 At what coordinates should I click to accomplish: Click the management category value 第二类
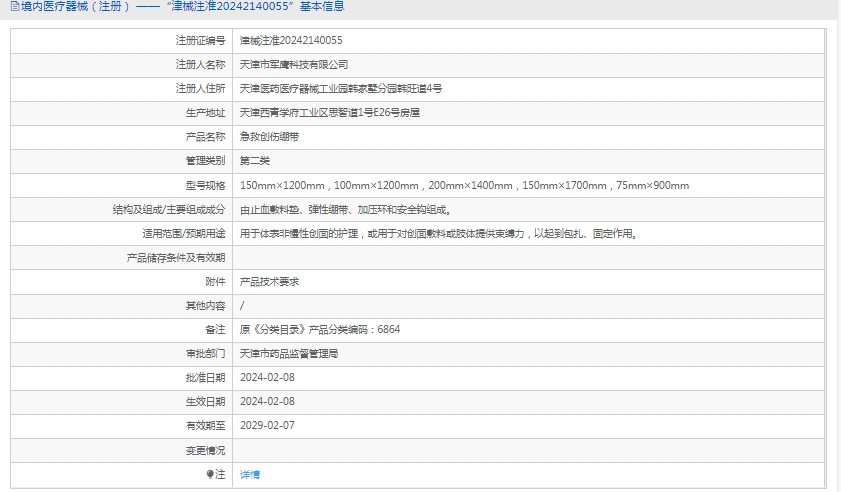tap(255, 161)
